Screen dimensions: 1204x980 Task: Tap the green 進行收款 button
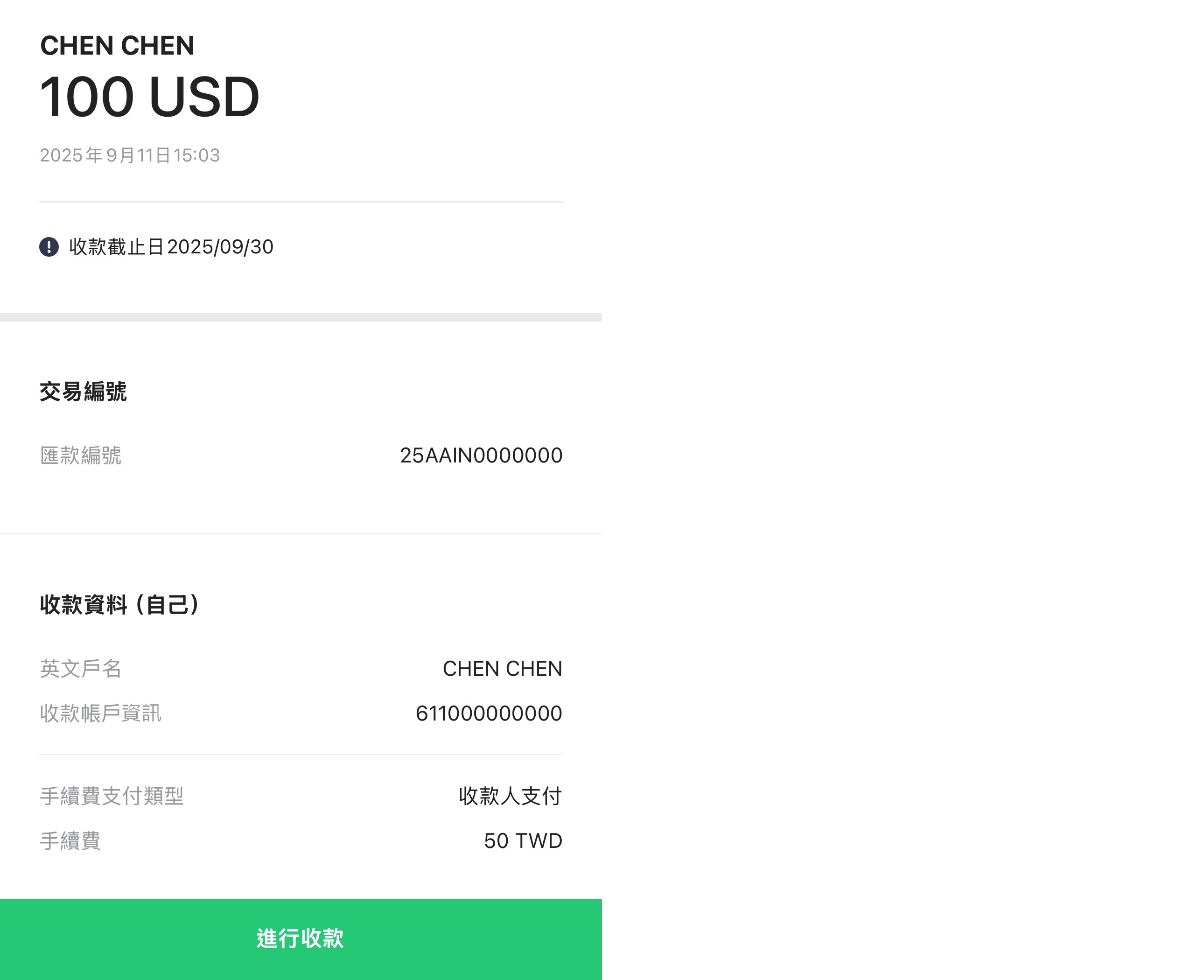point(301,939)
